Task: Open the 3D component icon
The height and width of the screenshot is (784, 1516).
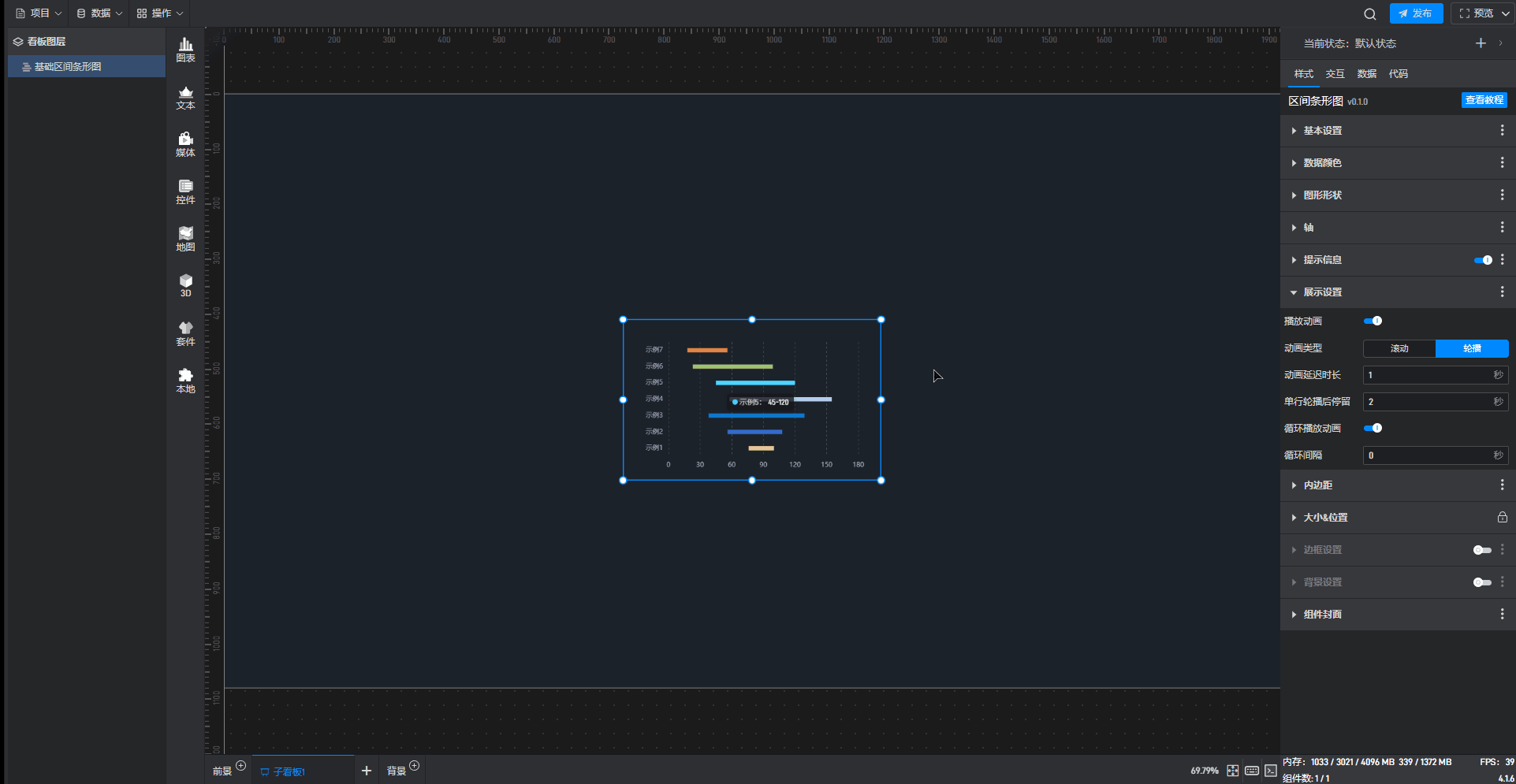Action: pyautogui.click(x=185, y=285)
